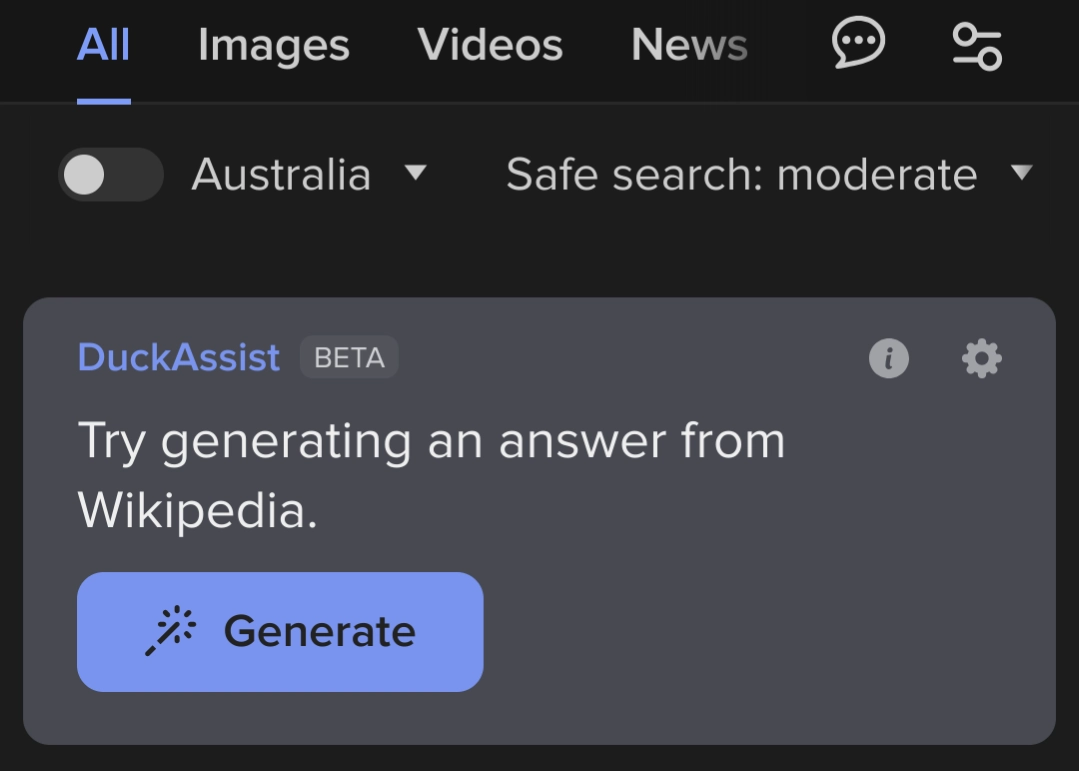This screenshot has height=771, width=1079.
Task: Click the DuckAssist title link
Action: click(179, 357)
